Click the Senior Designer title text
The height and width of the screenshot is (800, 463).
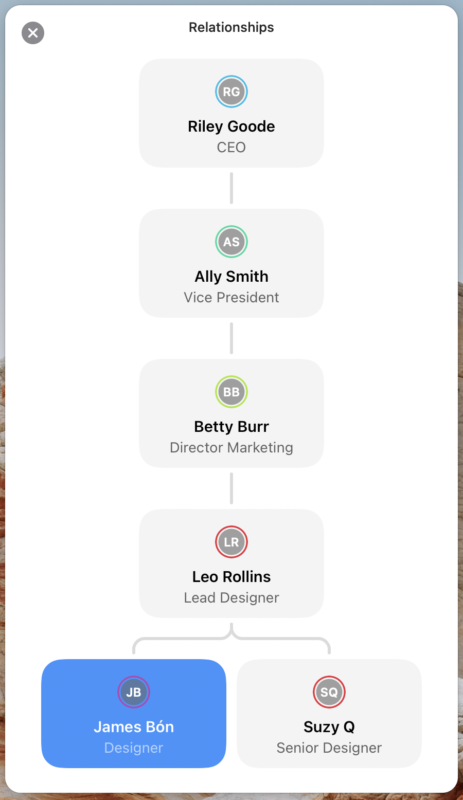329,748
